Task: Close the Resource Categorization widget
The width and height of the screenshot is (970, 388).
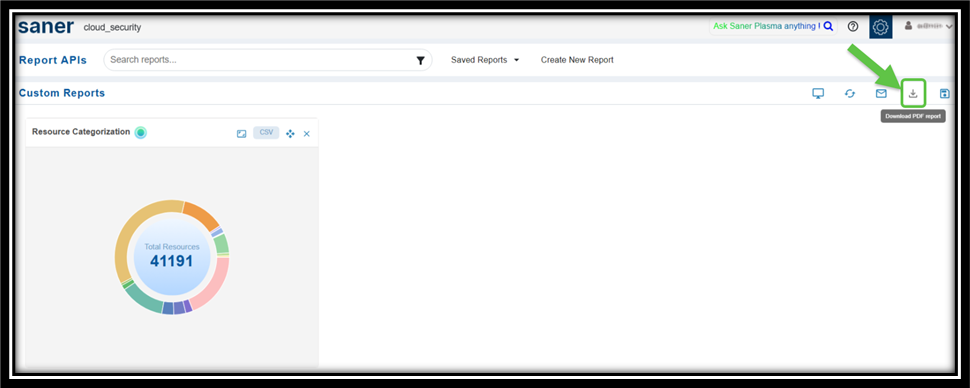Action: click(306, 133)
